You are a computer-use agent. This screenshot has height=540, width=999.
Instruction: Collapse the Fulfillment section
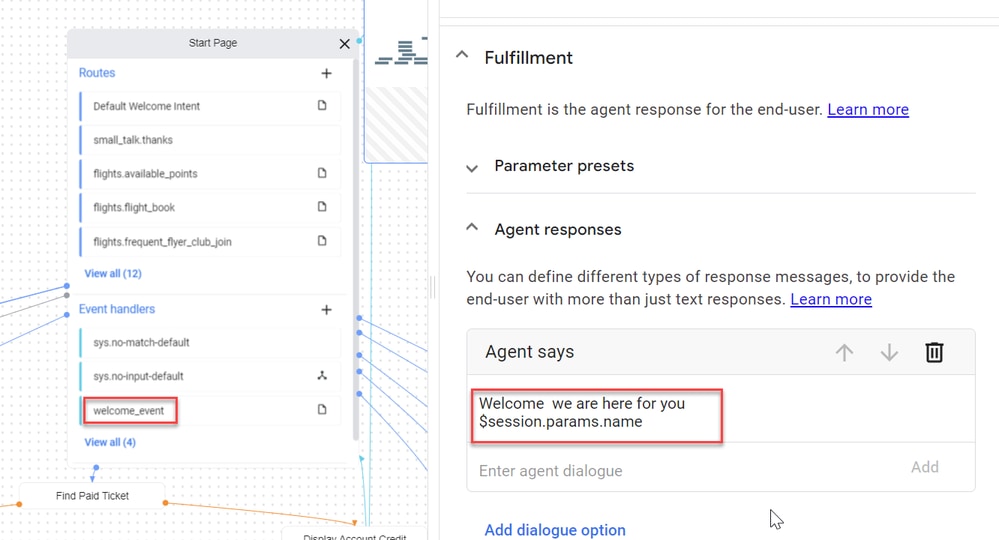pos(462,55)
